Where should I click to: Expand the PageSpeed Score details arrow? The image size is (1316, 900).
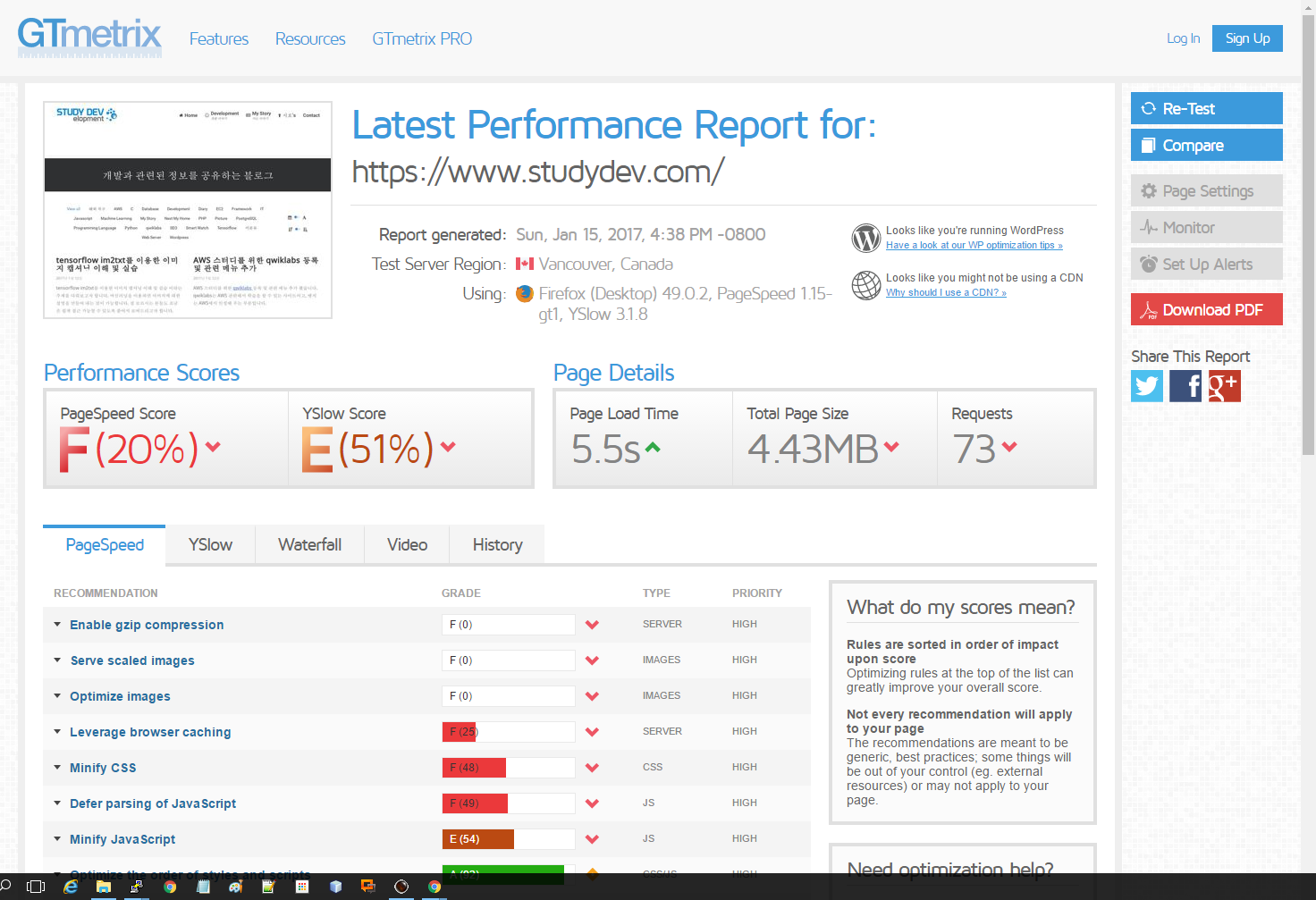(x=213, y=447)
